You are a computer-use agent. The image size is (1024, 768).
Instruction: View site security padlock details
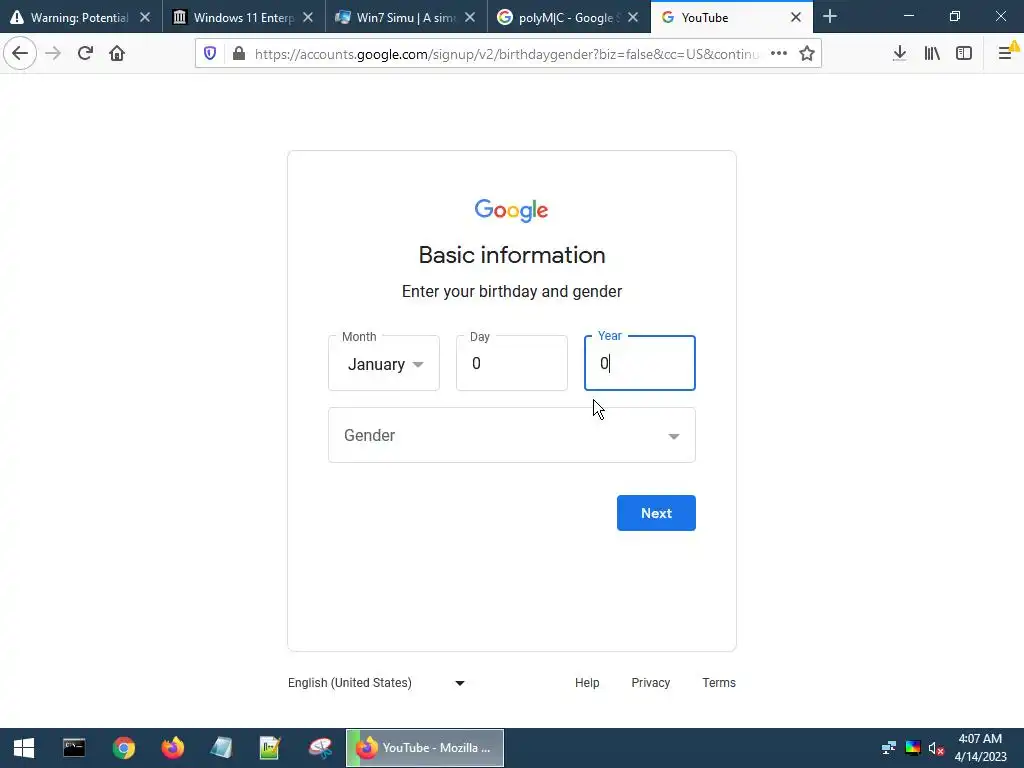click(239, 54)
